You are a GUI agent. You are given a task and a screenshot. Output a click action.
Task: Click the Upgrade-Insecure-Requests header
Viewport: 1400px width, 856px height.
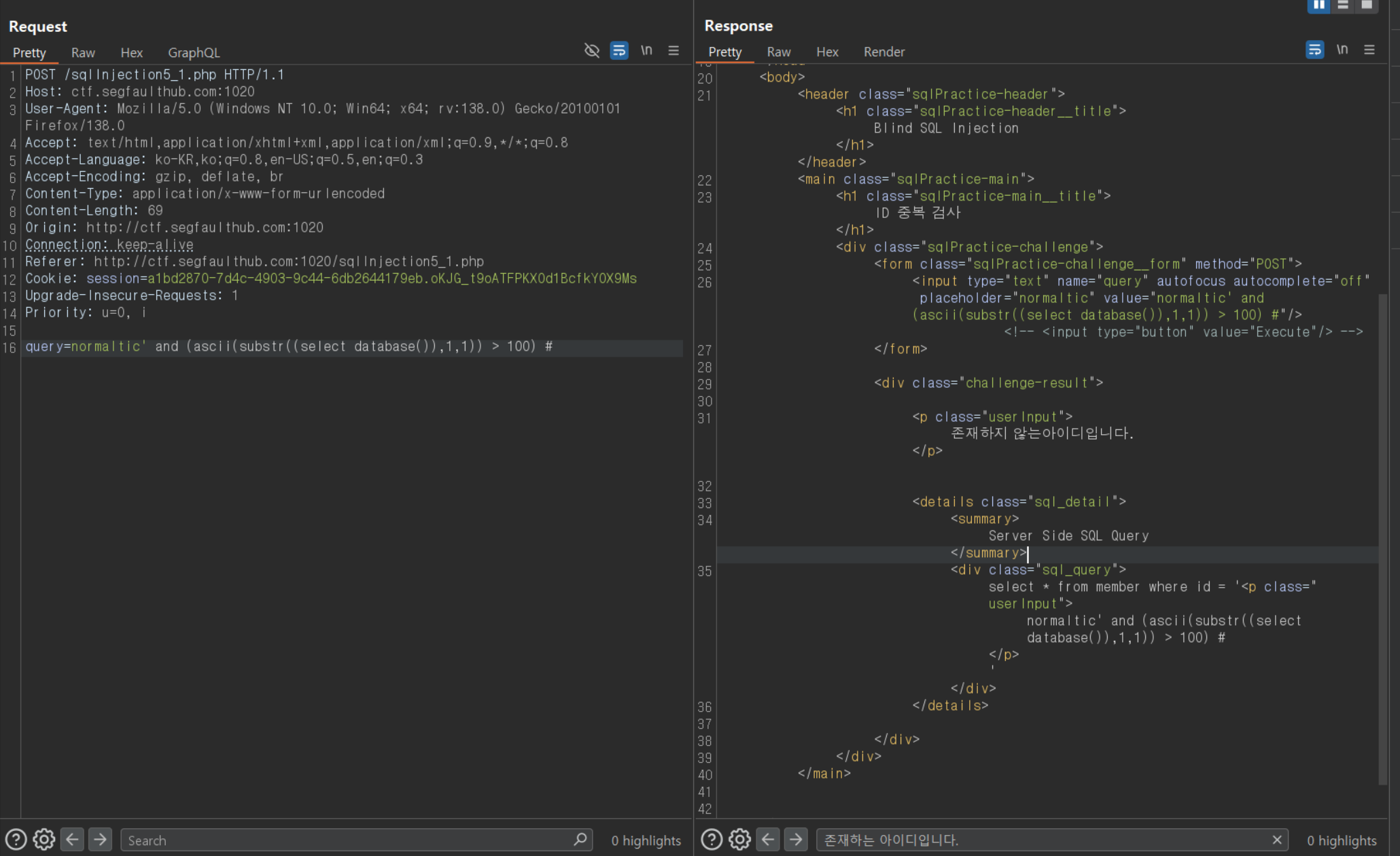132,296
